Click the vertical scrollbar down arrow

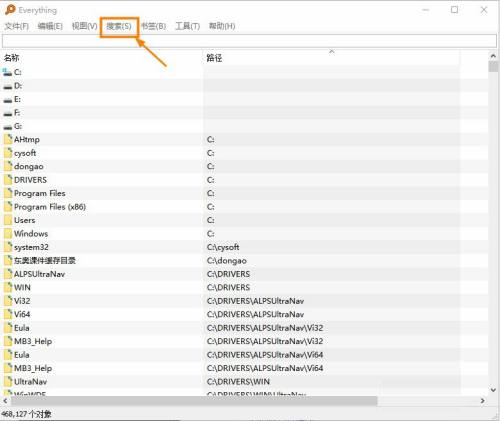point(493,389)
